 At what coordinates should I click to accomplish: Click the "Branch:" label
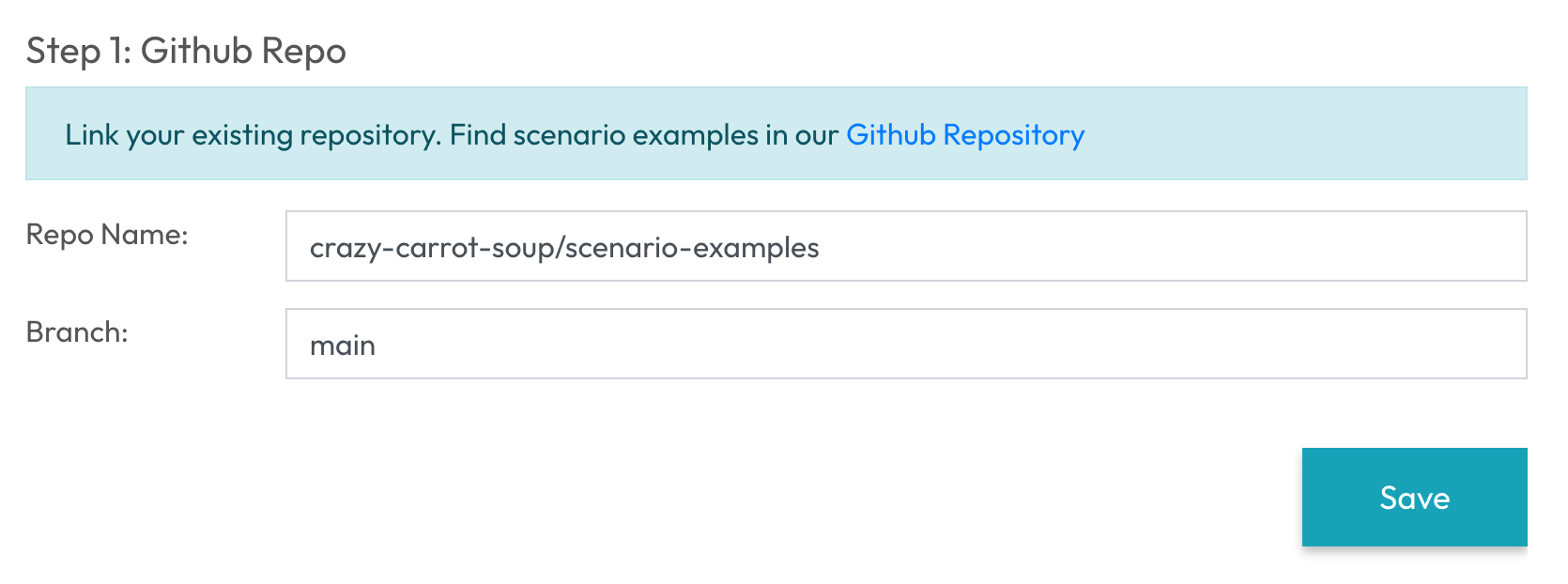[x=77, y=332]
